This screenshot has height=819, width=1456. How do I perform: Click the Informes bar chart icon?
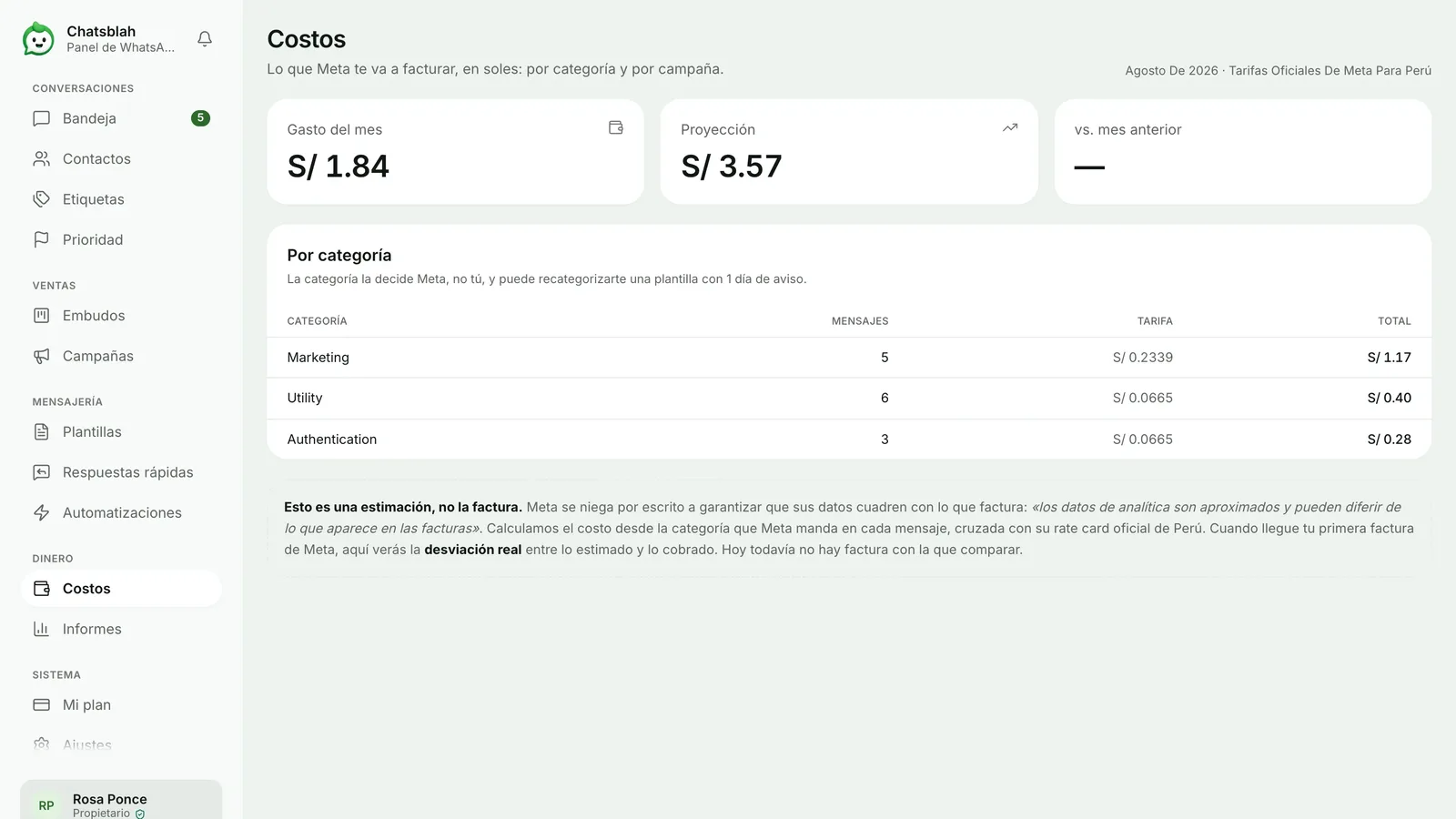point(42,629)
